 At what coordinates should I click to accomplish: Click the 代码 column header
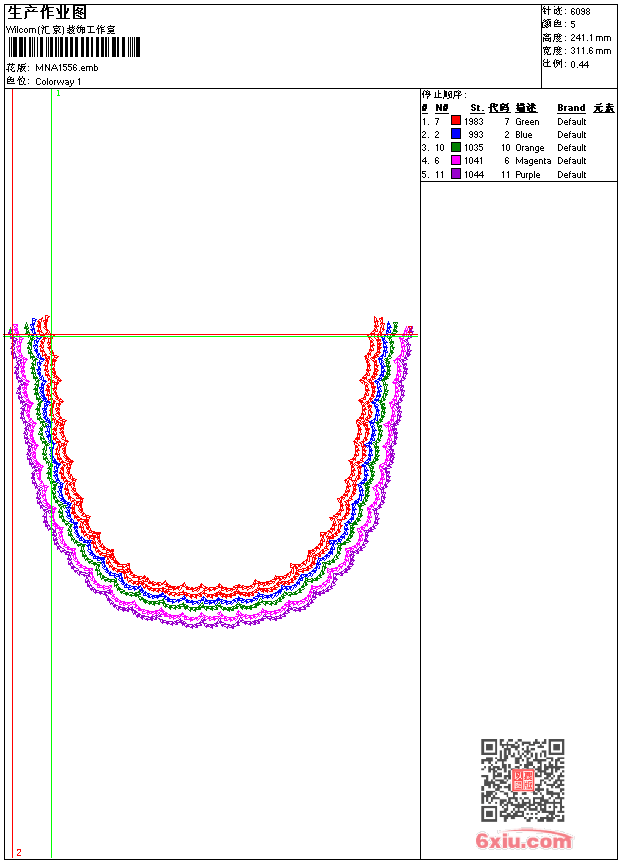[x=499, y=108]
